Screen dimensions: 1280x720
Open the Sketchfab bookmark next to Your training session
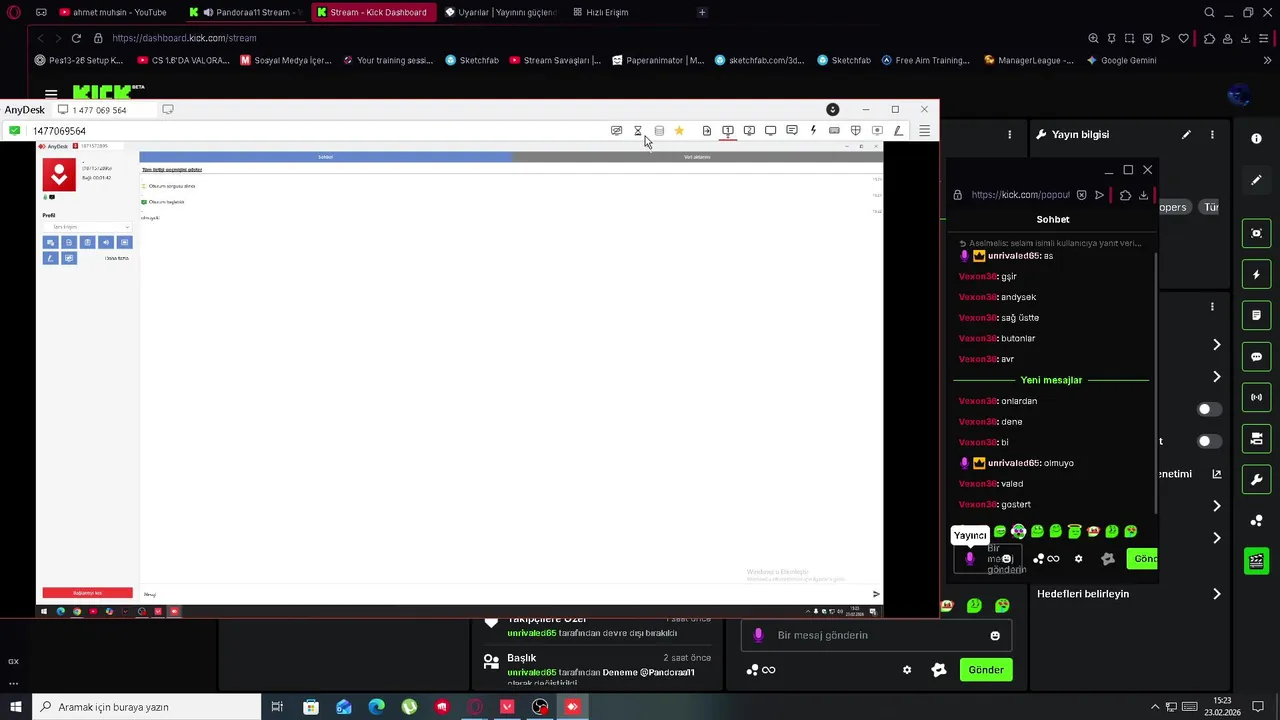tap(472, 60)
